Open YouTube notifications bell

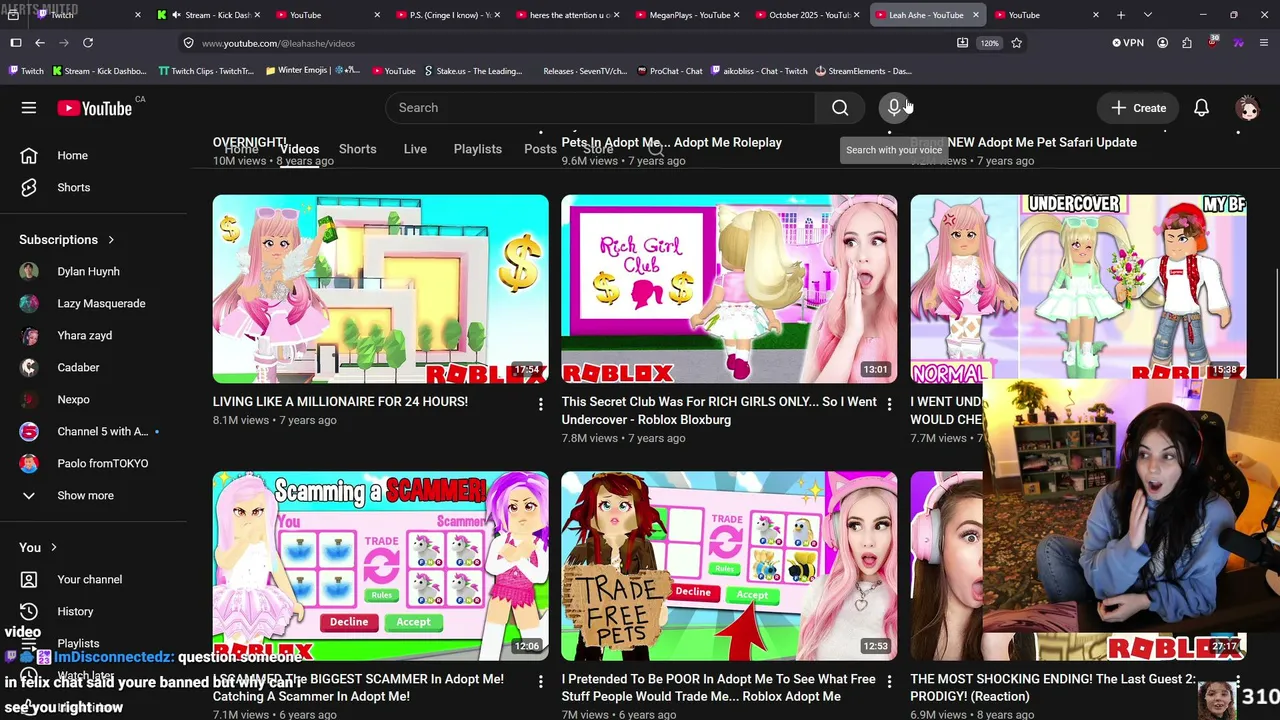[1201, 108]
